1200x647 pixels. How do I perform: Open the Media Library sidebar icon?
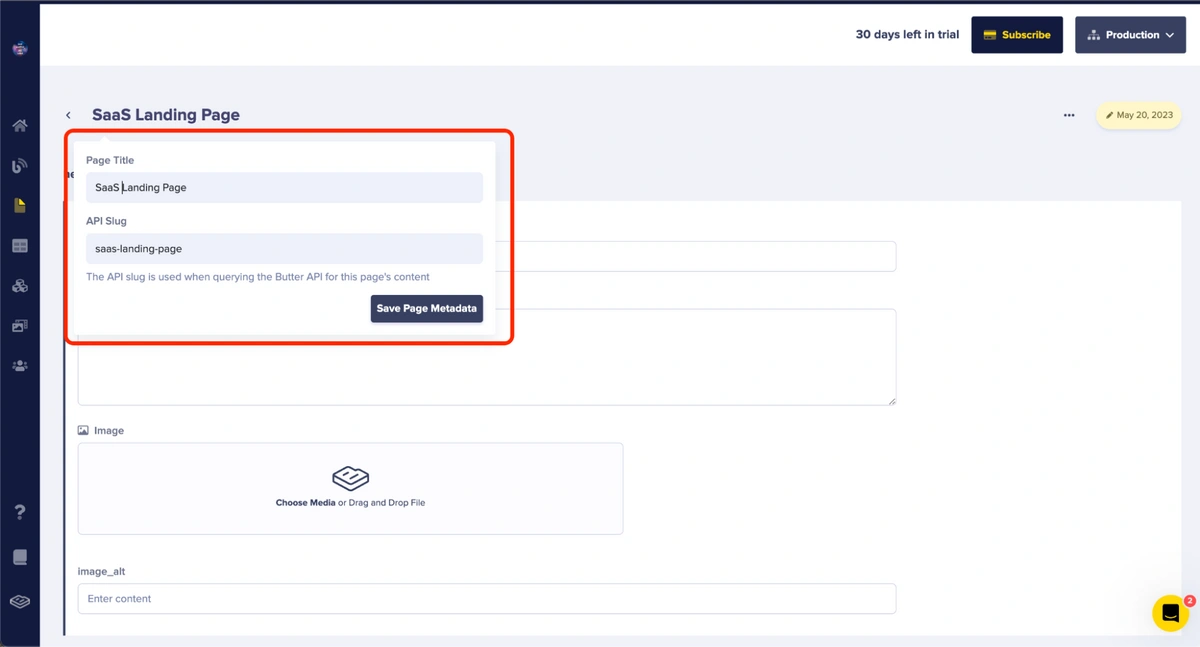coord(19,326)
